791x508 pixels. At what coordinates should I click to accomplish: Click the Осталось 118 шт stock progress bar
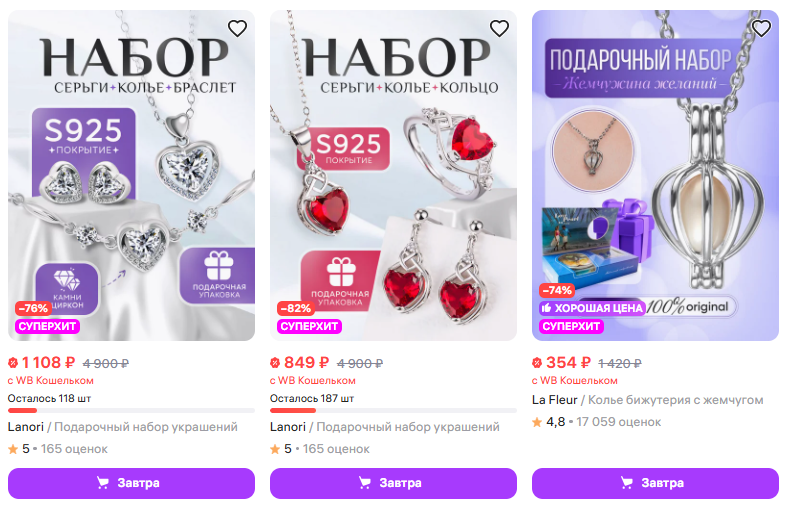(131, 411)
